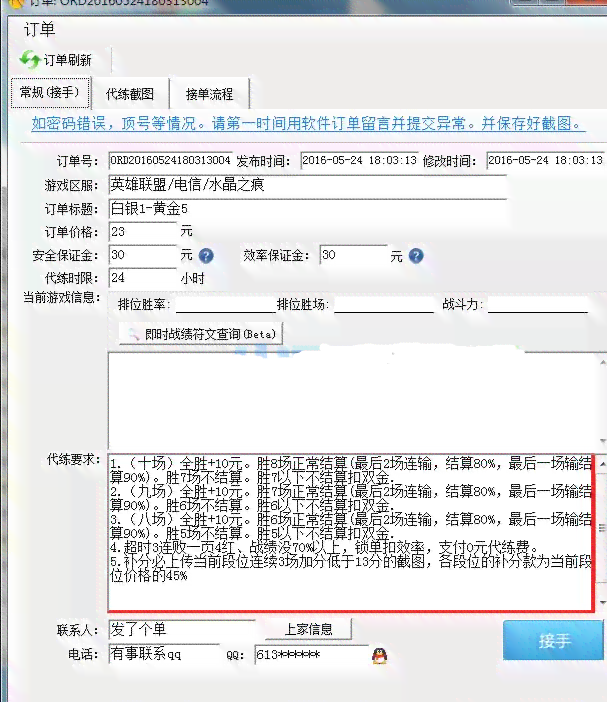The height and width of the screenshot is (702, 607).
Task: Click the 当前游戏信息 label
Action: point(62,297)
